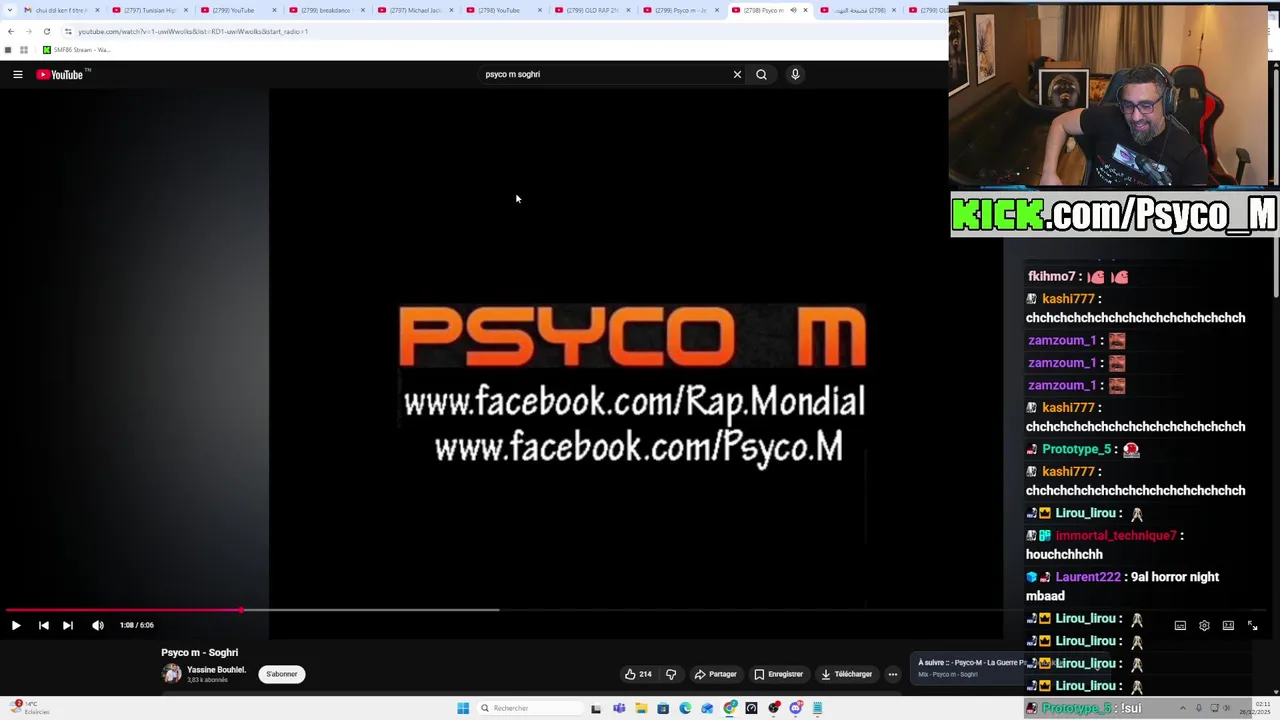Open Yassine Bouhlel's channel avatar
Image resolution: width=1280 pixels, height=720 pixels.
(x=172, y=674)
